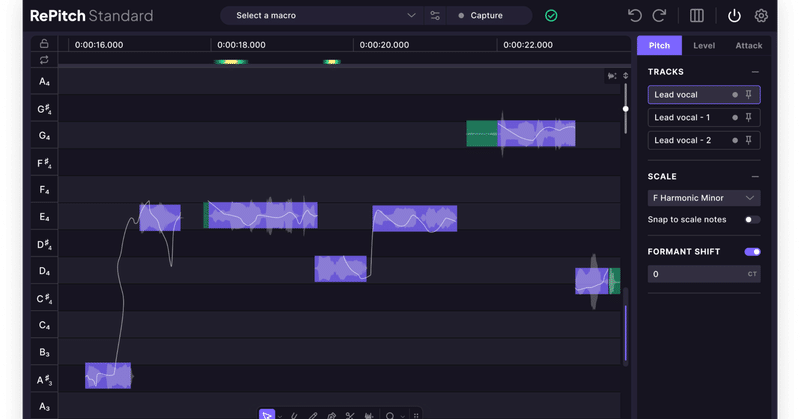
Task: Click the green checkmark status icon
Action: [551, 16]
